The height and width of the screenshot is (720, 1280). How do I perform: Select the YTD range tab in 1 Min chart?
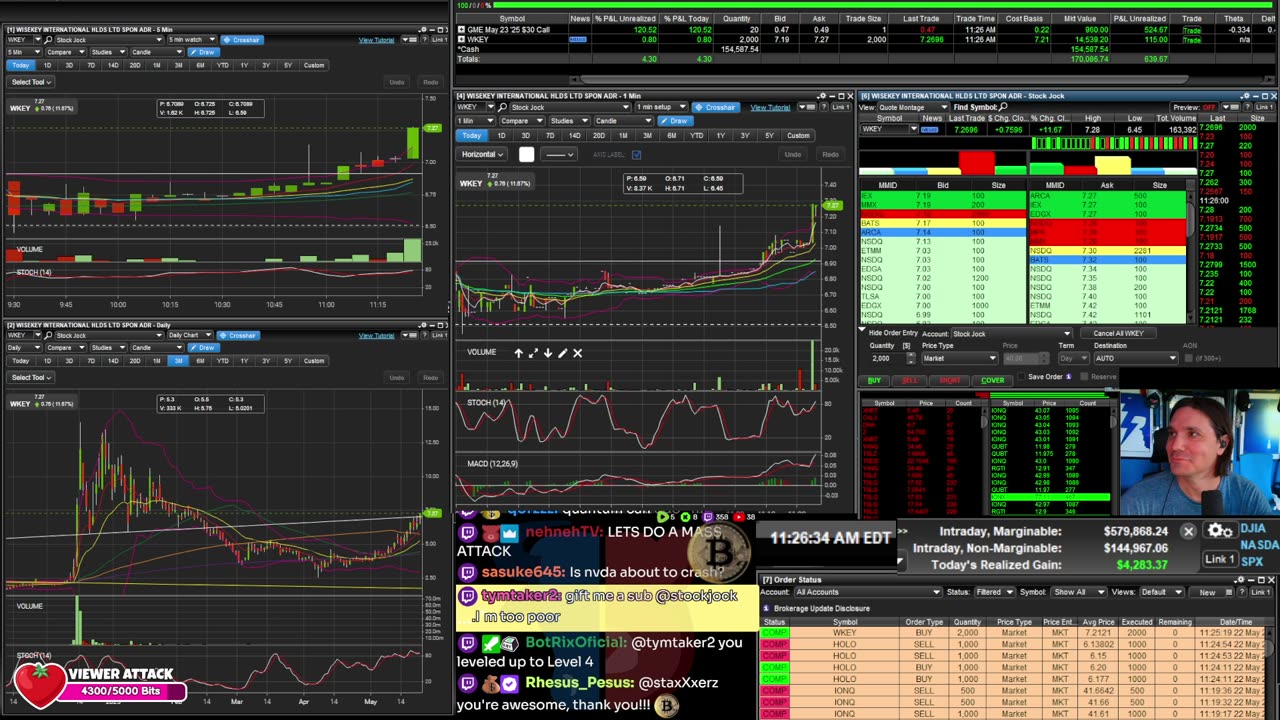696,135
